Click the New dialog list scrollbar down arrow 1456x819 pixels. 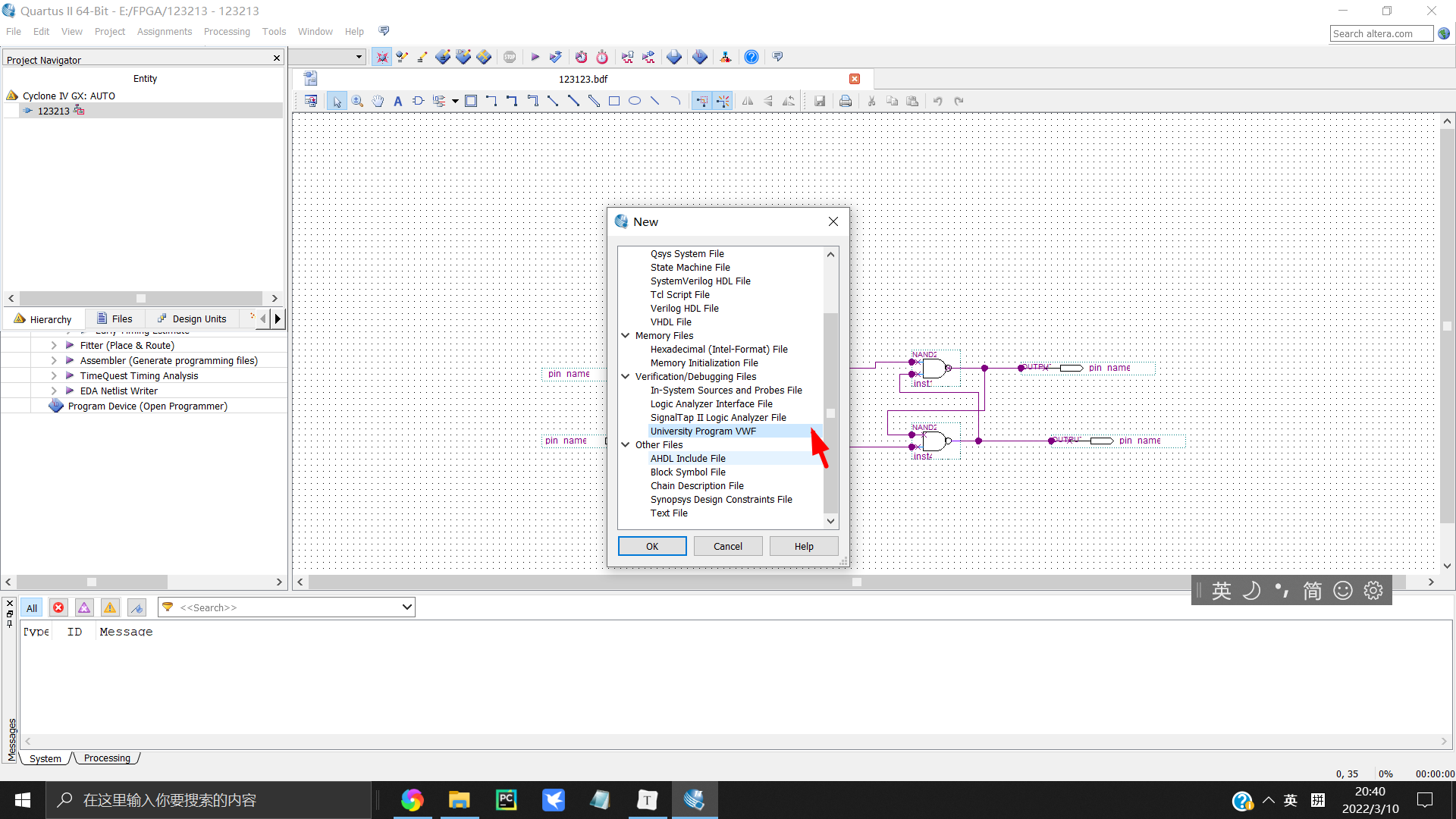(x=830, y=521)
